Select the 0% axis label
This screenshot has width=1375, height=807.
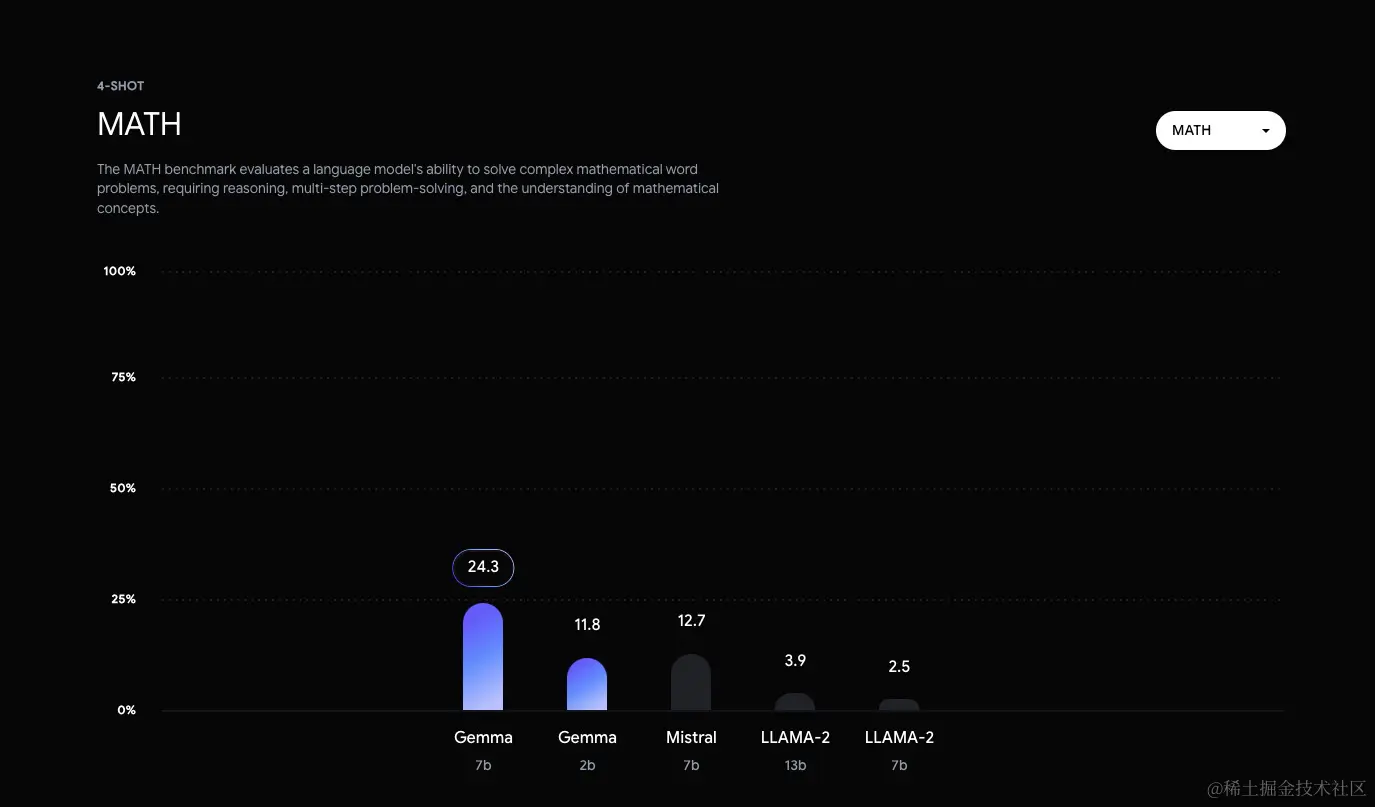click(x=125, y=710)
